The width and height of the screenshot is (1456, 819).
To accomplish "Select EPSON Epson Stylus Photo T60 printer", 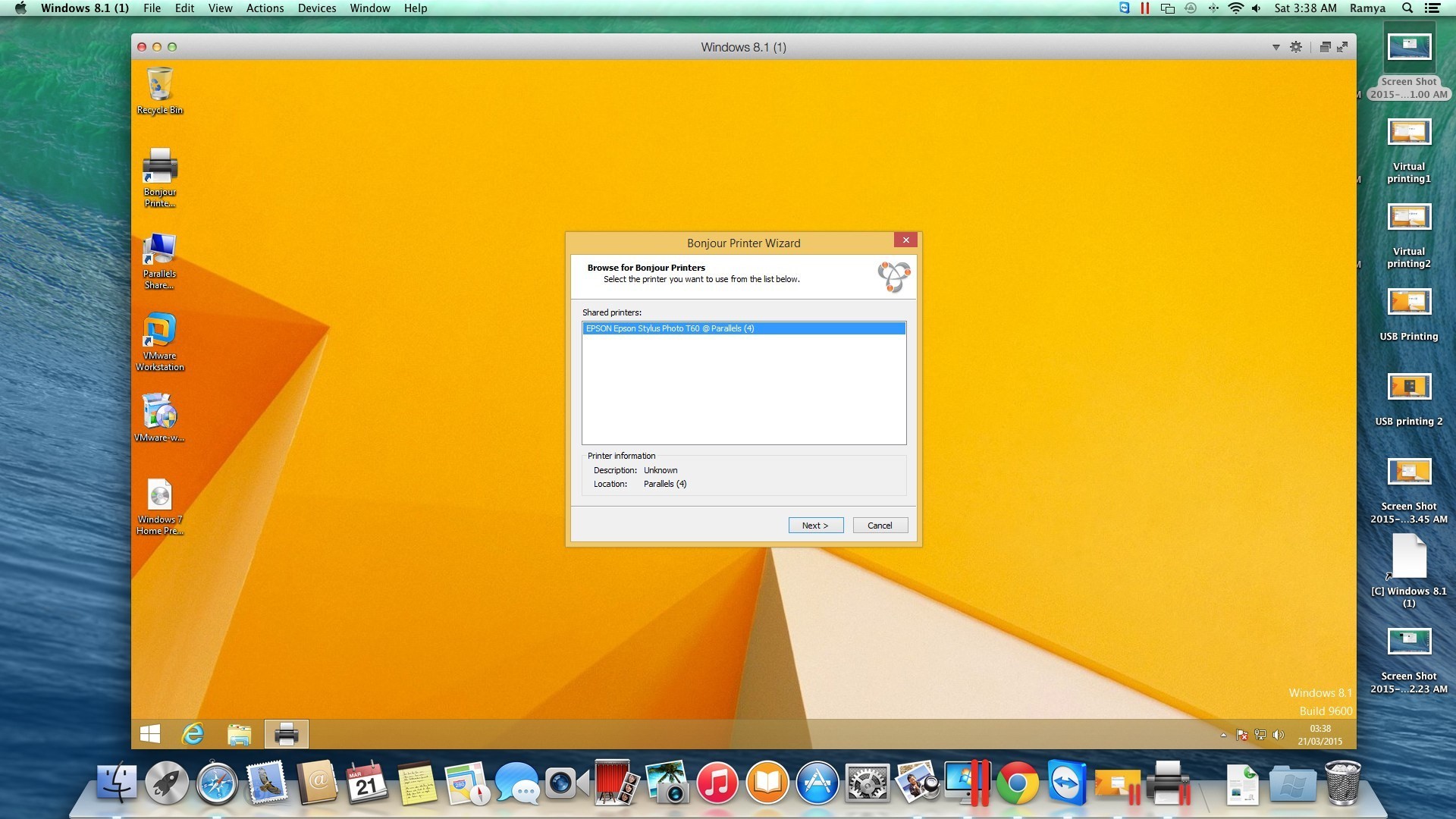I will tap(743, 328).
